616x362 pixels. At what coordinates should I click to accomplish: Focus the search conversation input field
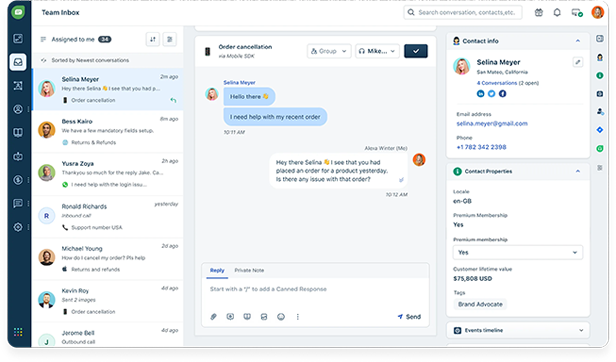pos(463,13)
